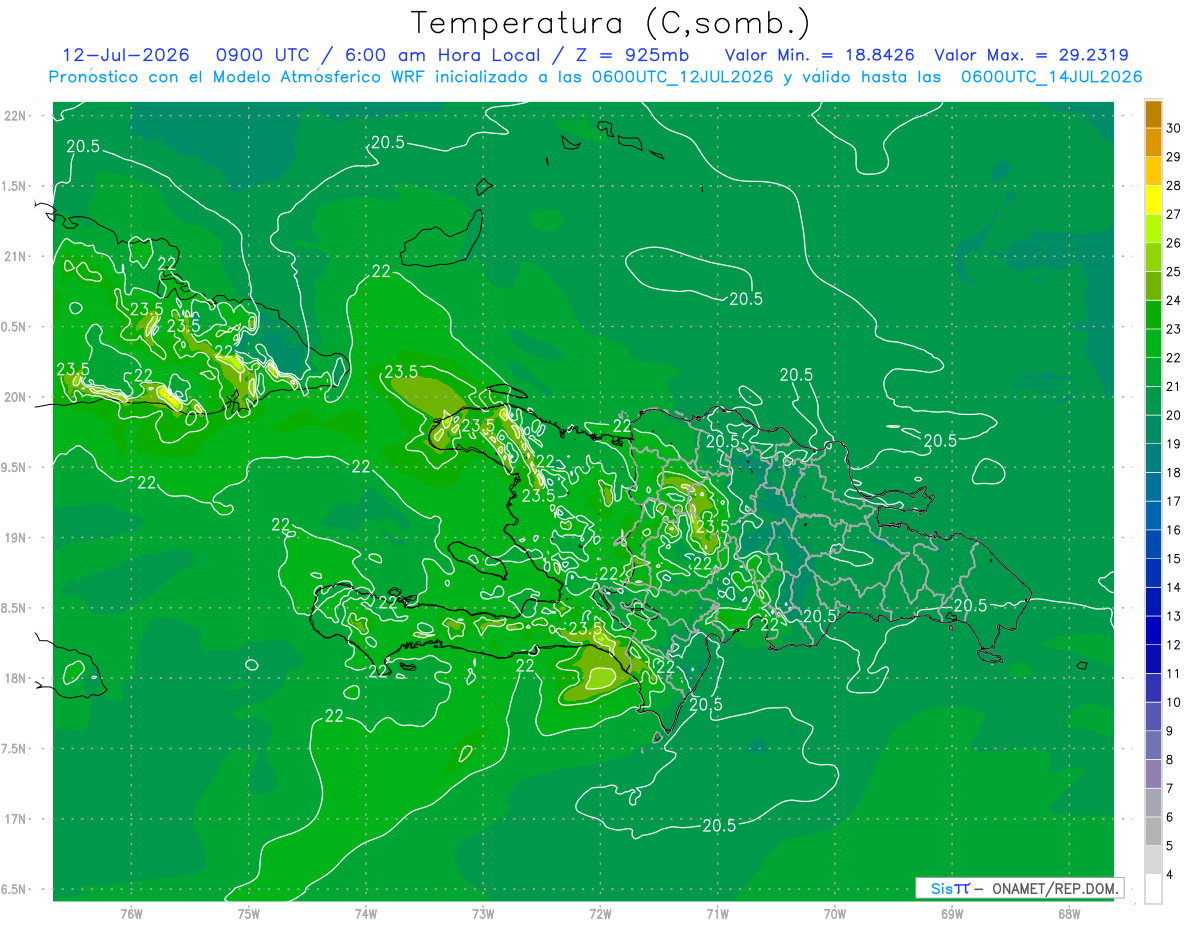The width and height of the screenshot is (1200, 927).
Task: Click the ONAMET/REP.DOM. logo box
Action: point(1019,889)
